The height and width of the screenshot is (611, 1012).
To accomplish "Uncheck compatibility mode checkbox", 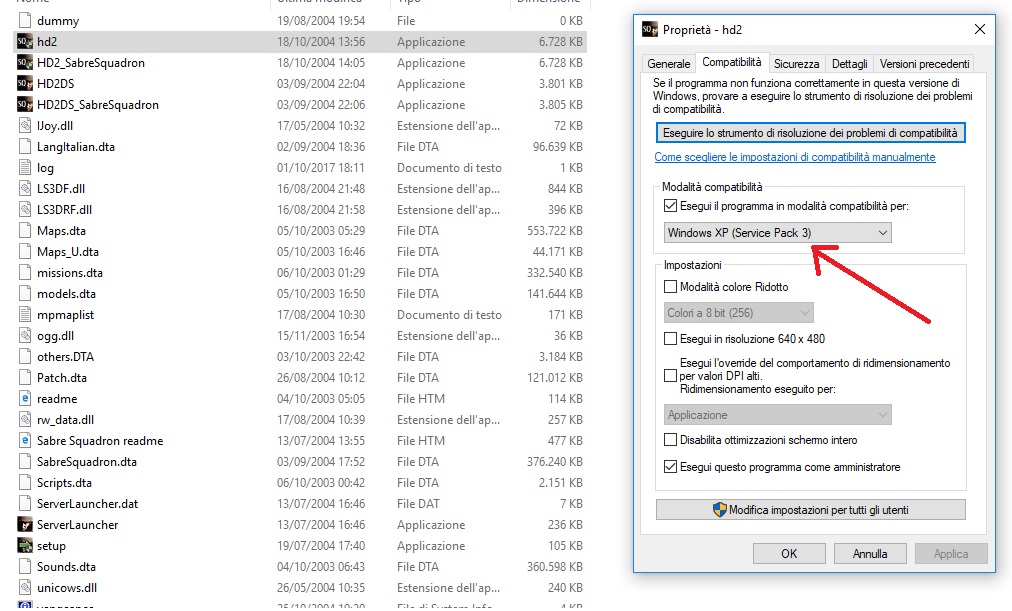I will (671, 206).
